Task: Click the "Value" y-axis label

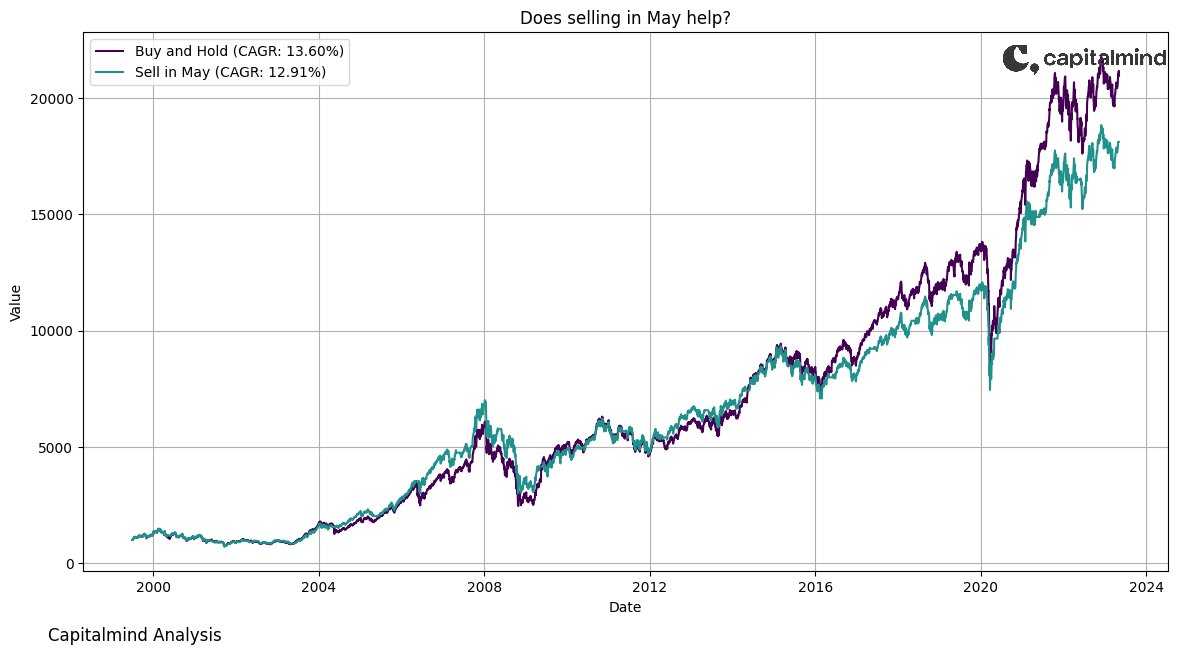Action: (x=16, y=303)
